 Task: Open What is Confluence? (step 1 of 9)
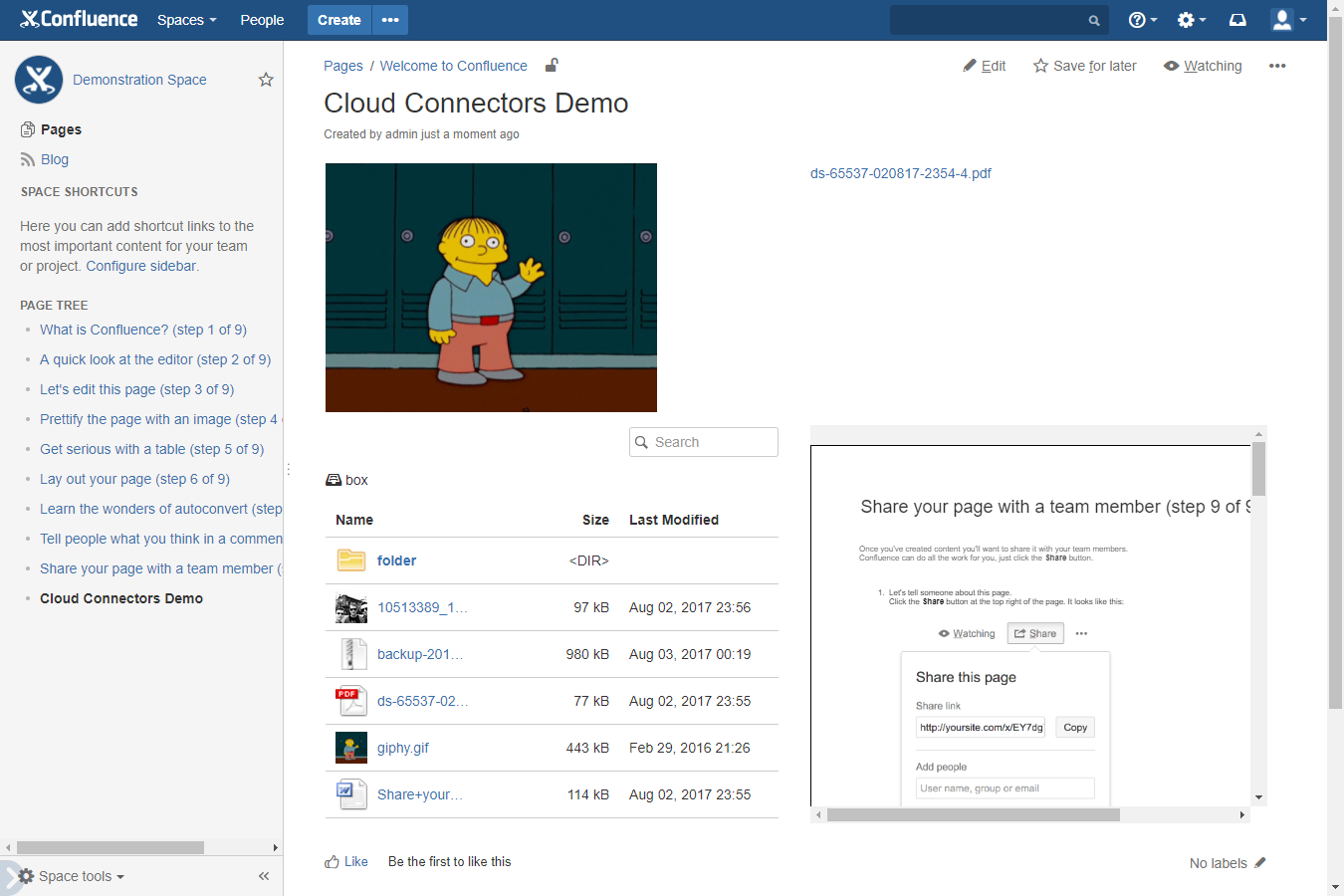click(143, 330)
